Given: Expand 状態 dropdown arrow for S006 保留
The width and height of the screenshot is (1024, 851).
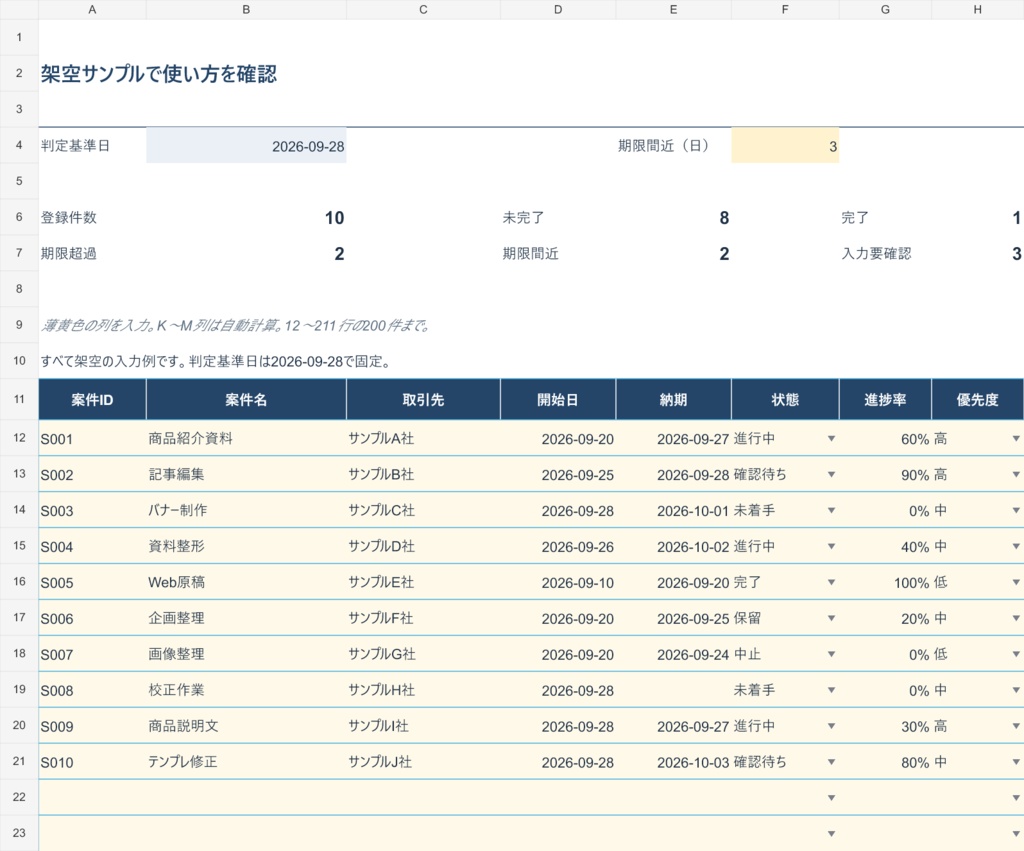Looking at the screenshot, I should pos(831,618).
